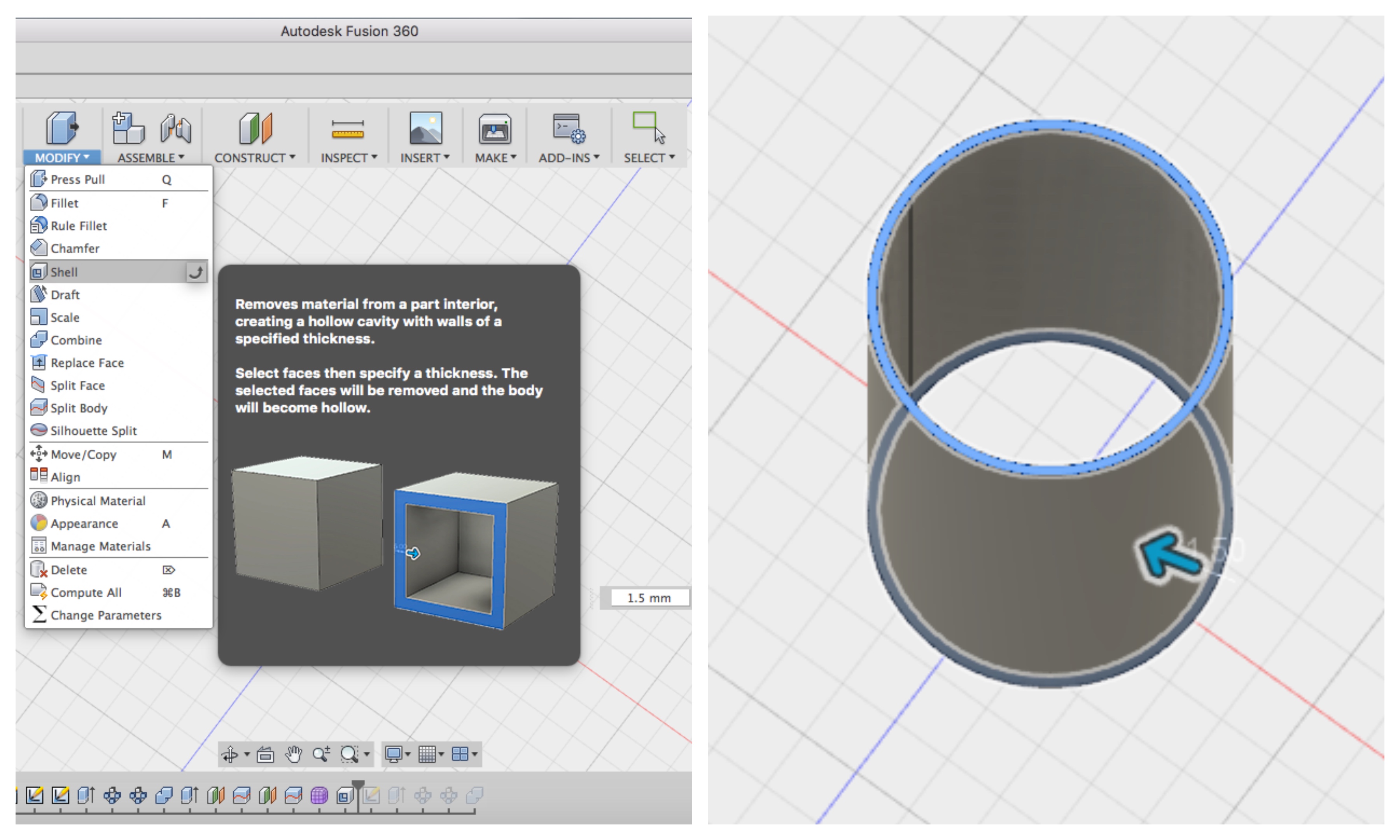The height and width of the screenshot is (840, 1400).
Task: Open the INSERT dropdown label
Action: (x=425, y=158)
